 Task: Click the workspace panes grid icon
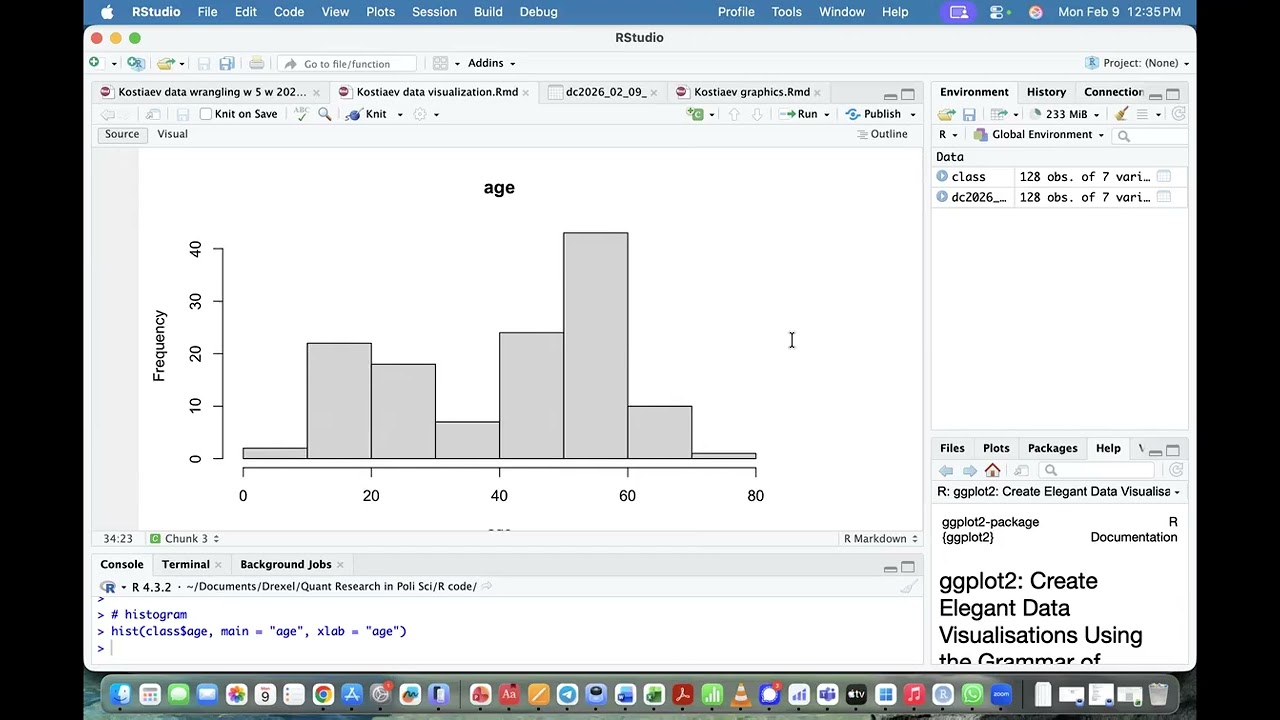coord(440,63)
